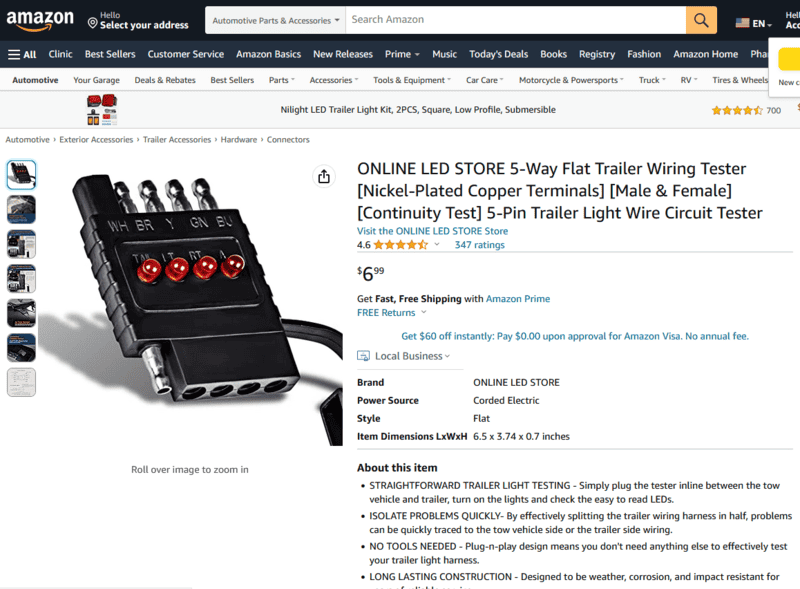Click the Amazon logo
Image resolution: width=800 pixels, height=589 pixels.
pos(40,20)
